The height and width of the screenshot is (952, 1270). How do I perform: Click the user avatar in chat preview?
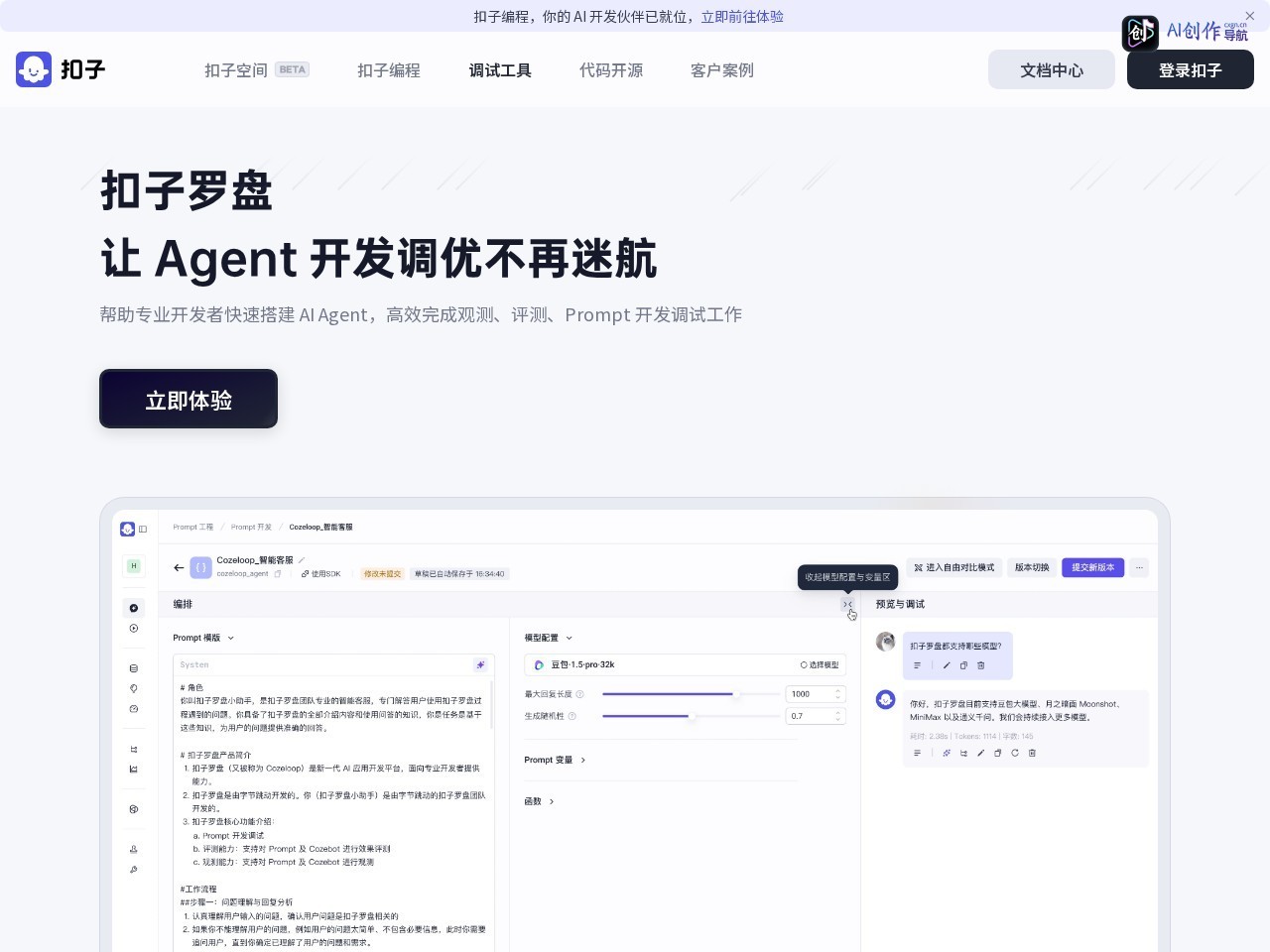(x=885, y=642)
